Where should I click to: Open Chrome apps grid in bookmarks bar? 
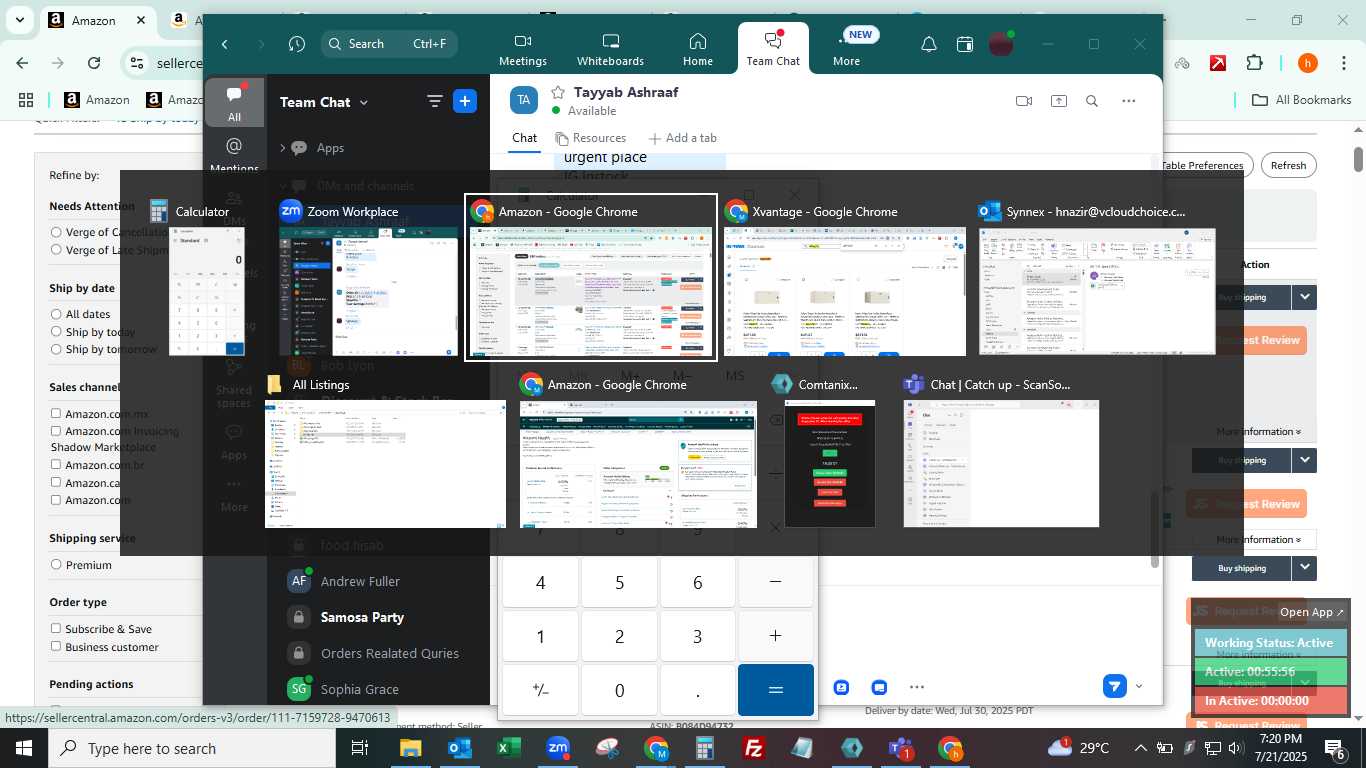coord(26,100)
